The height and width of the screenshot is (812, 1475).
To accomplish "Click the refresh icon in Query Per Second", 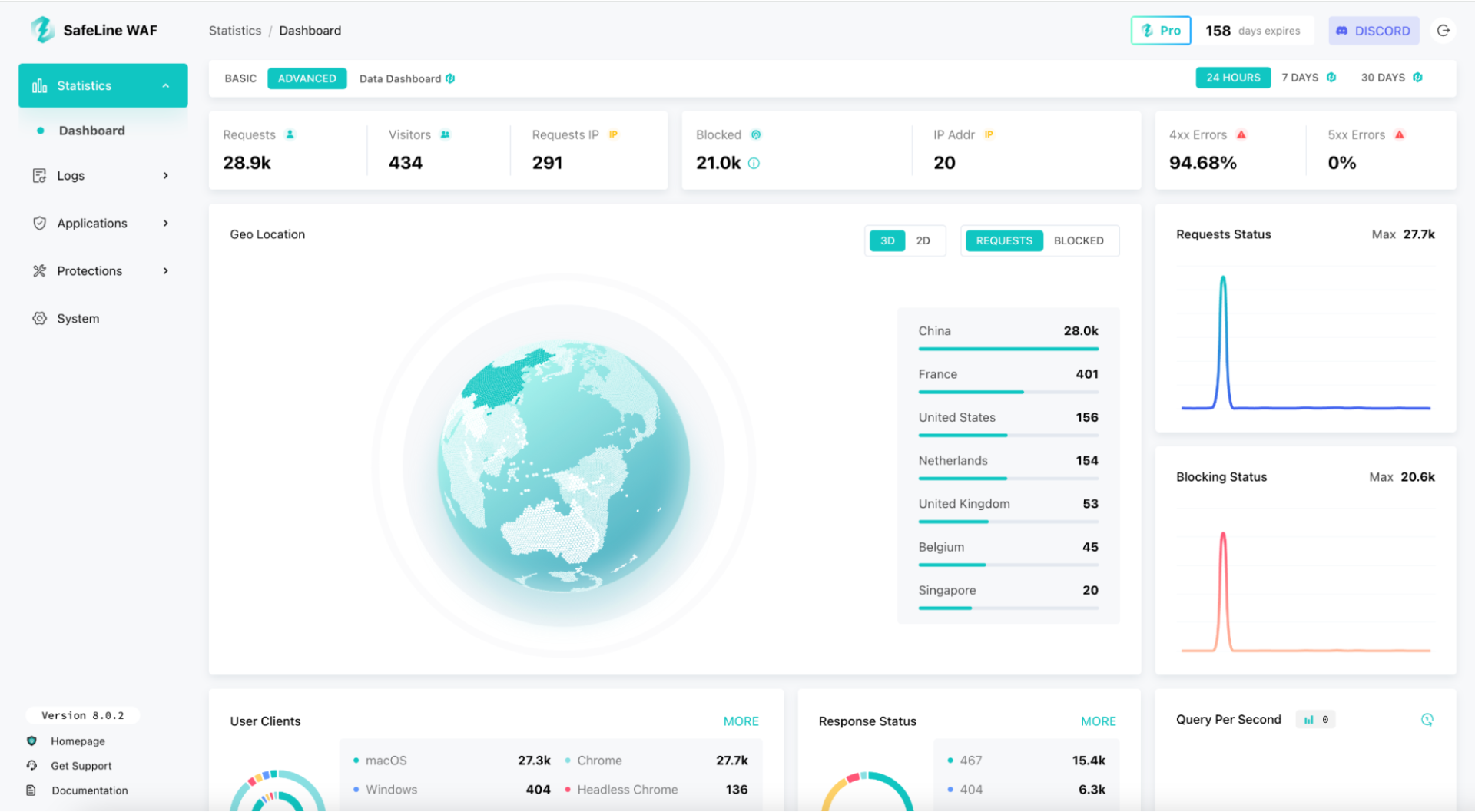I will (x=1427, y=720).
